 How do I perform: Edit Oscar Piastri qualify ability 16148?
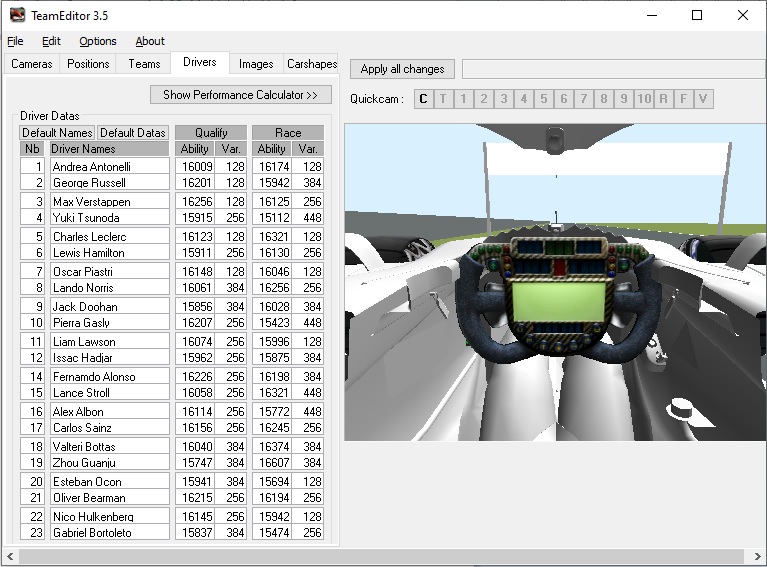click(195, 272)
